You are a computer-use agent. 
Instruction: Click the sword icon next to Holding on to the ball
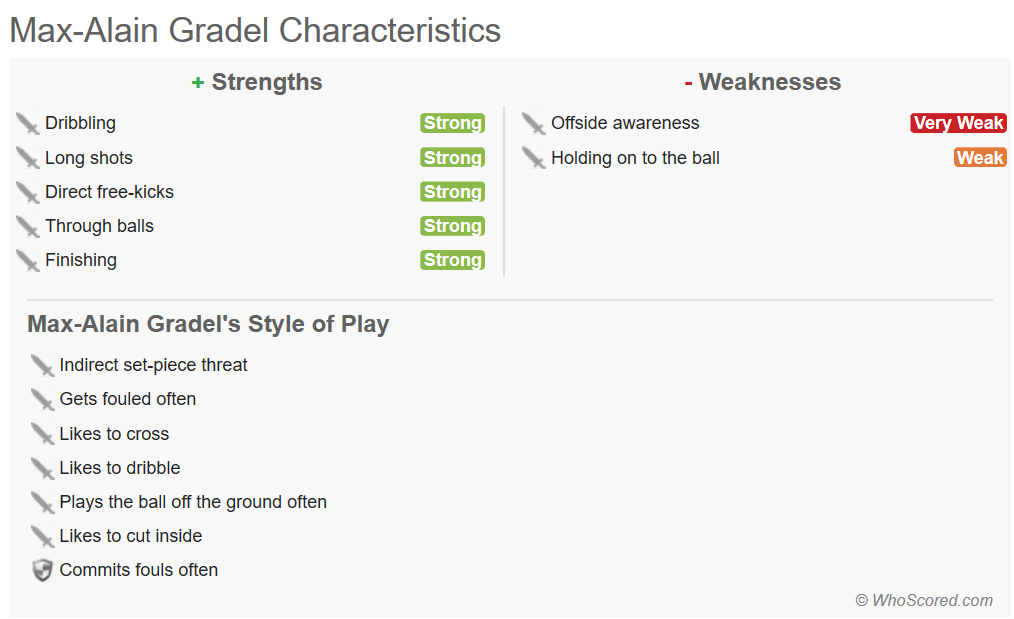(x=534, y=158)
